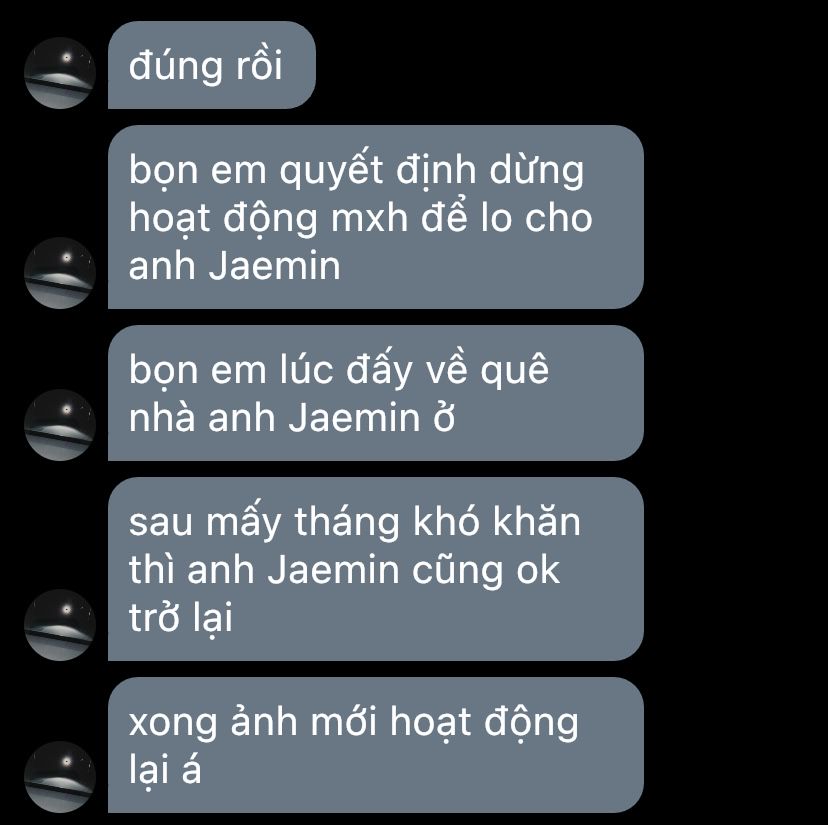828x825 pixels.
Task: Open avatar beside the 'trở lại' message
Action: pos(60,624)
